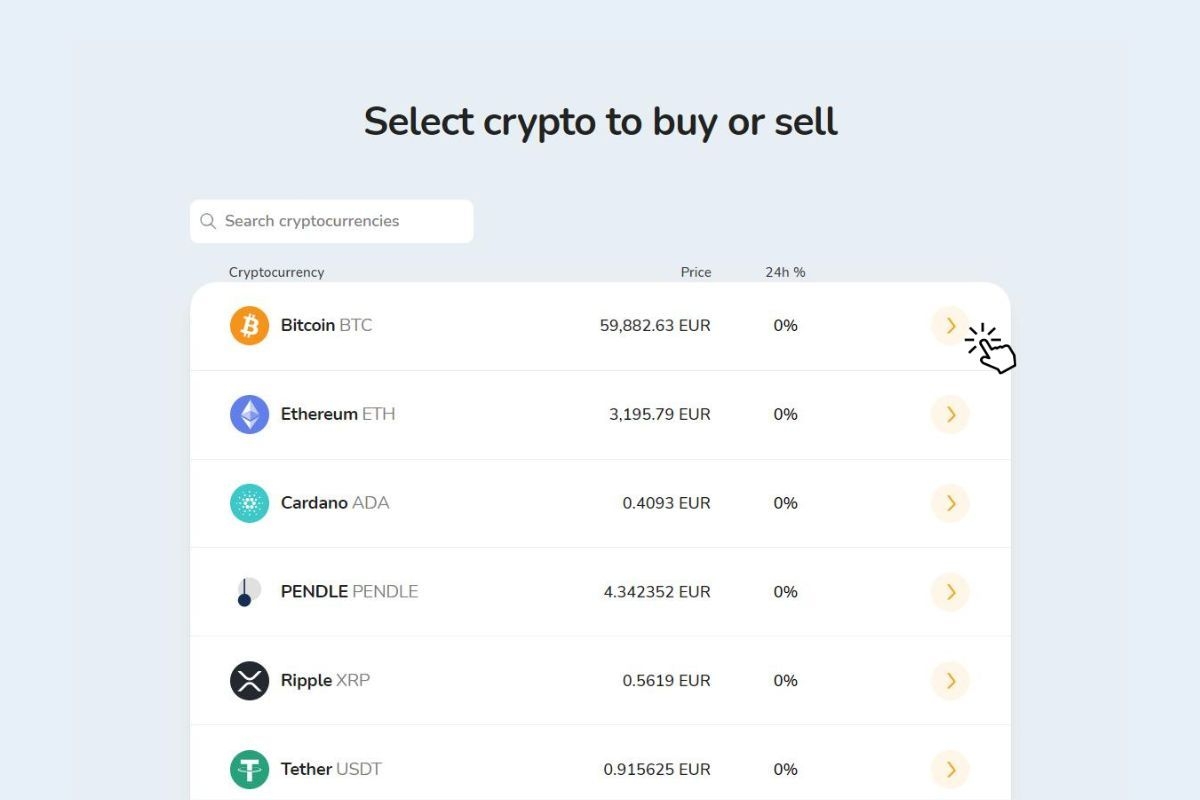Screen dimensions: 1200x800
Task: Sort by the Price column header
Action: tap(696, 272)
